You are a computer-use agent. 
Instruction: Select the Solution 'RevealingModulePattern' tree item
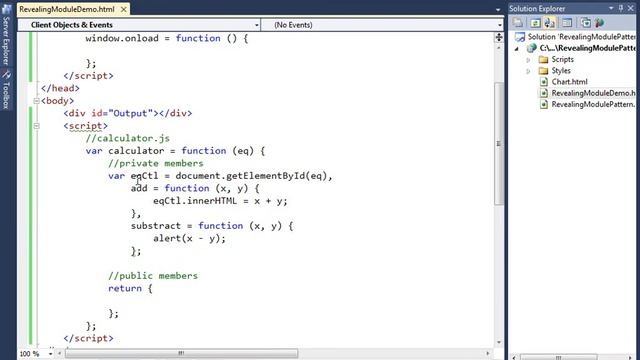click(582, 37)
